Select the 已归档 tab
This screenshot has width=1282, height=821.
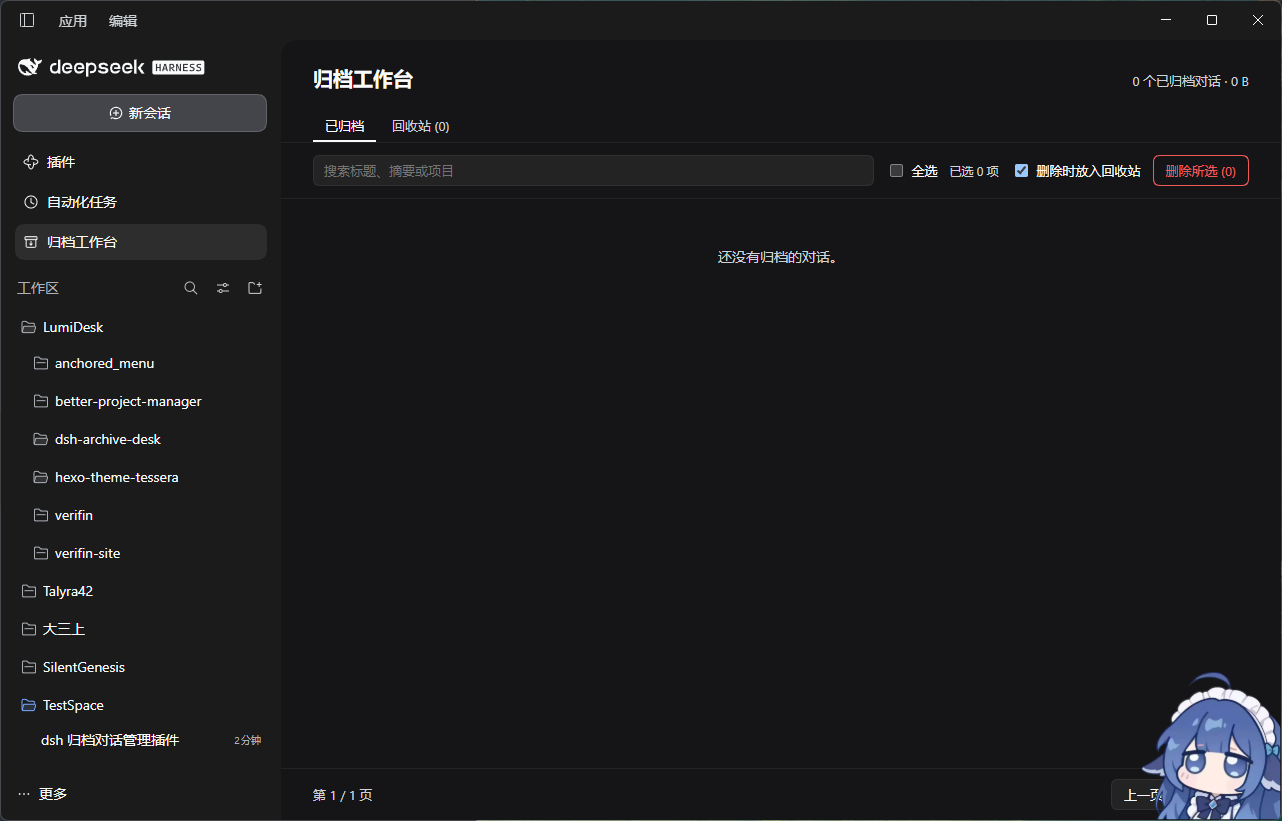point(344,127)
